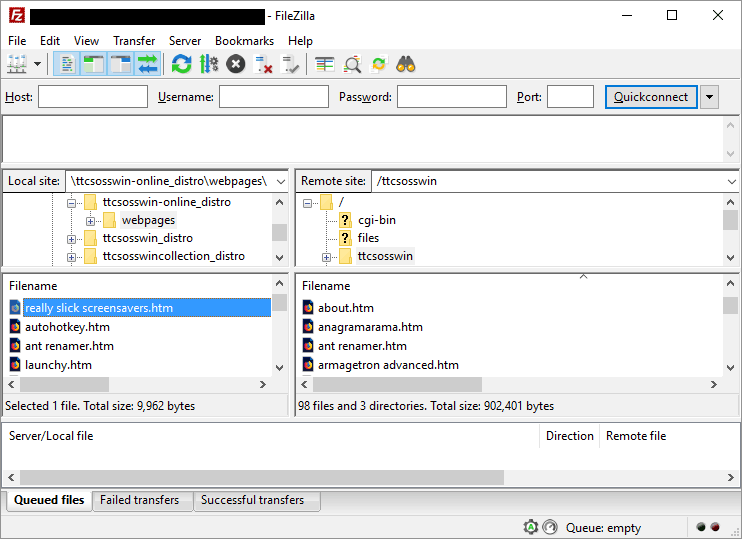This screenshot has width=742, height=539.
Task: Click the green refresh file lists icon
Action: point(181,65)
